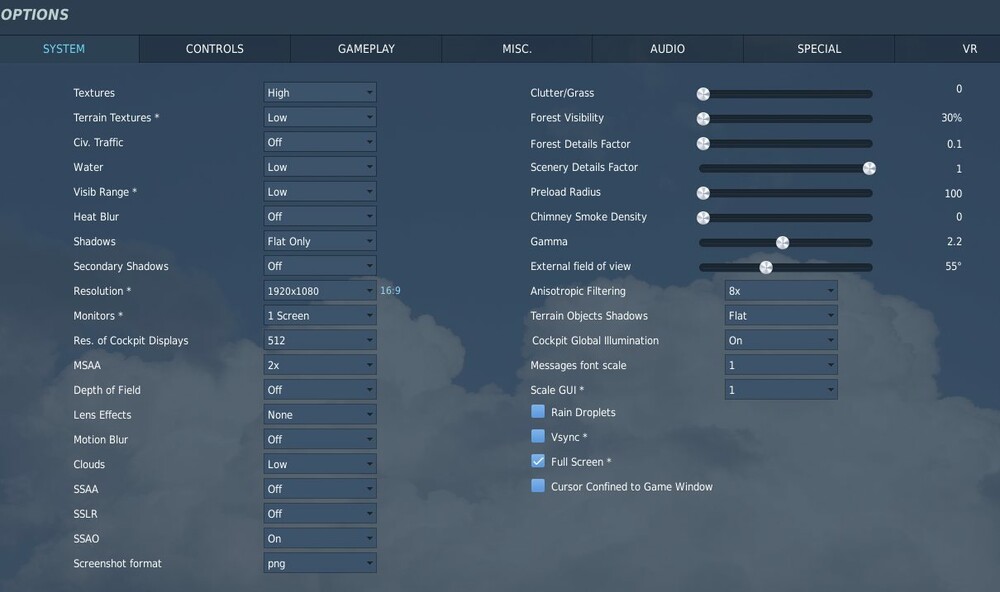
Task: Open the Screenshot format dropdown
Action: point(320,563)
